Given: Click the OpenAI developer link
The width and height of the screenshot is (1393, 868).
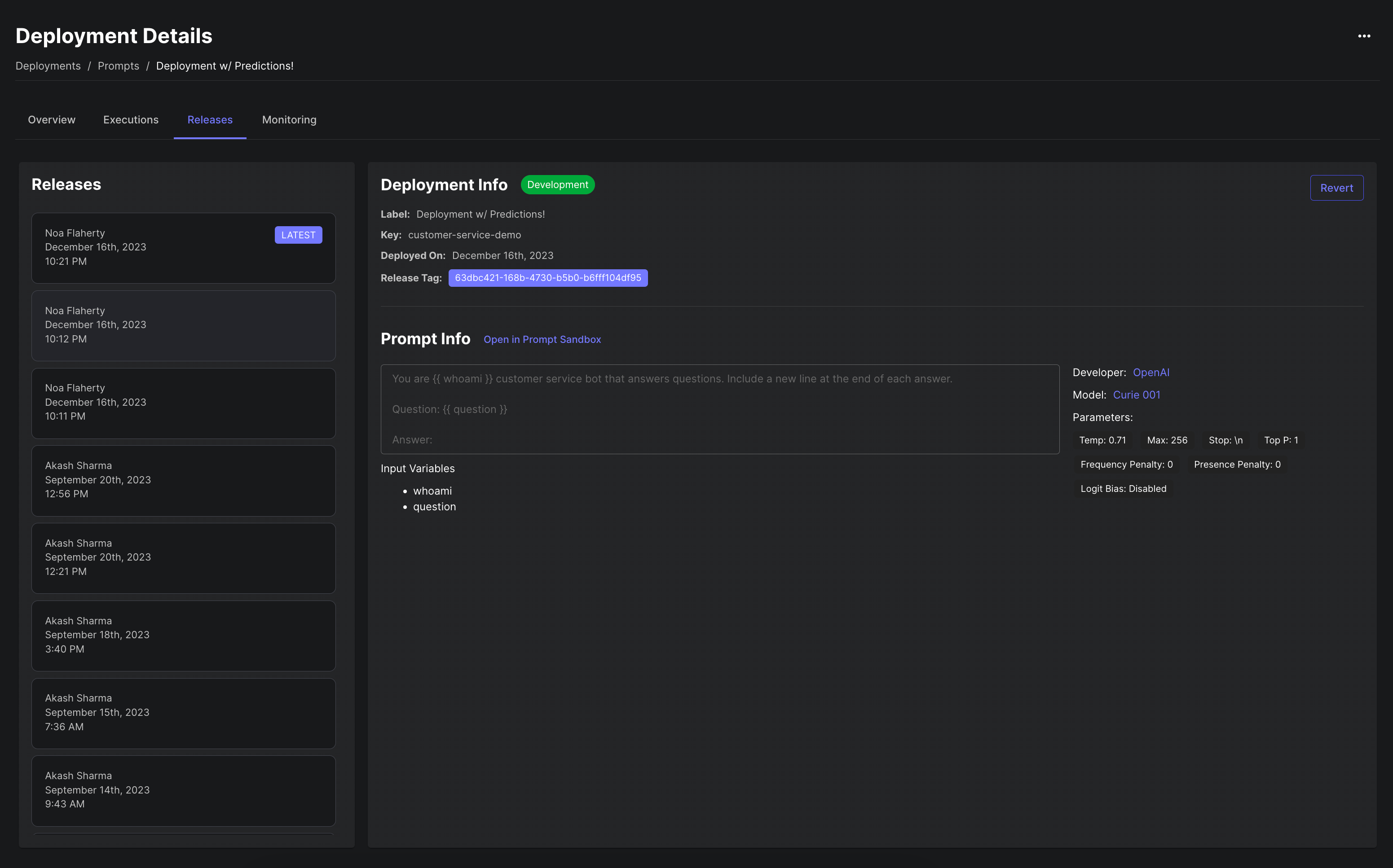Looking at the screenshot, I should 1151,372.
